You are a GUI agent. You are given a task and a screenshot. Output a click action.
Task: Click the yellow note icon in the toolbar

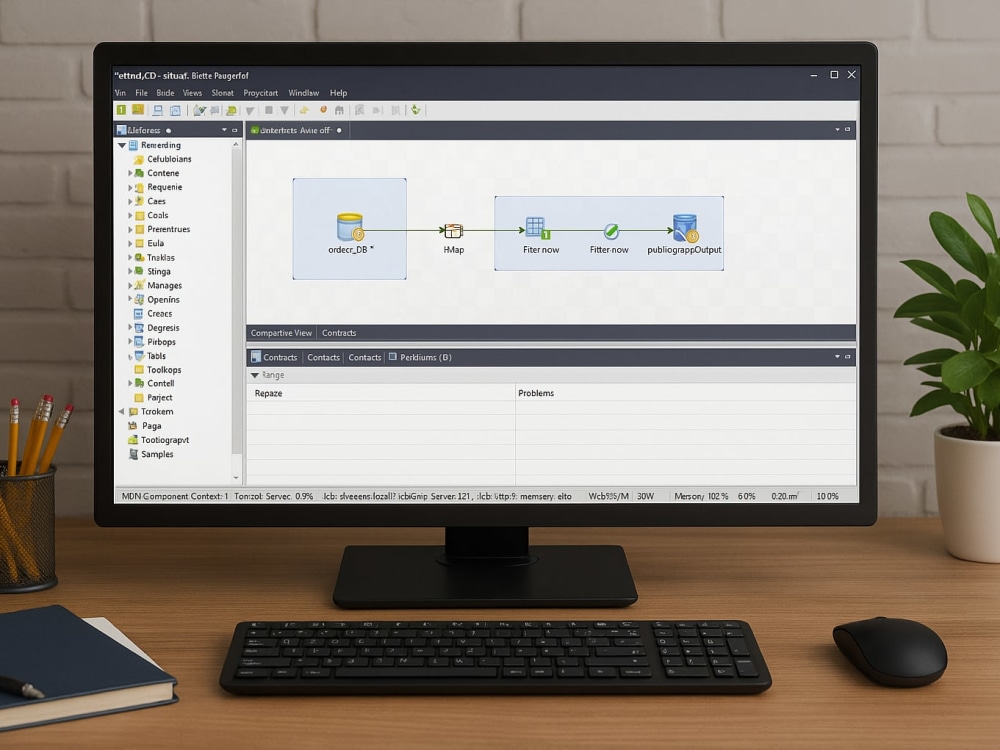(138, 110)
